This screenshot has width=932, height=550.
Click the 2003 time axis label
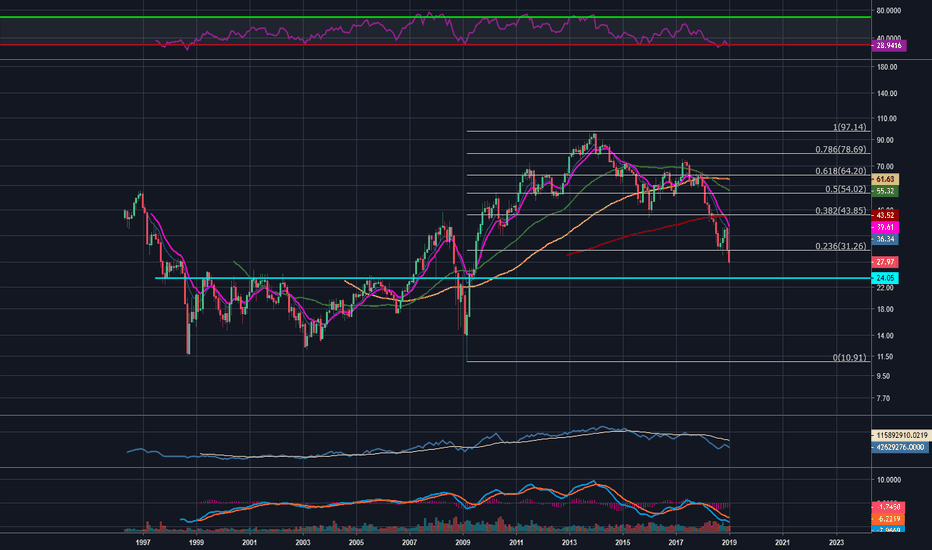click(303, 542)
